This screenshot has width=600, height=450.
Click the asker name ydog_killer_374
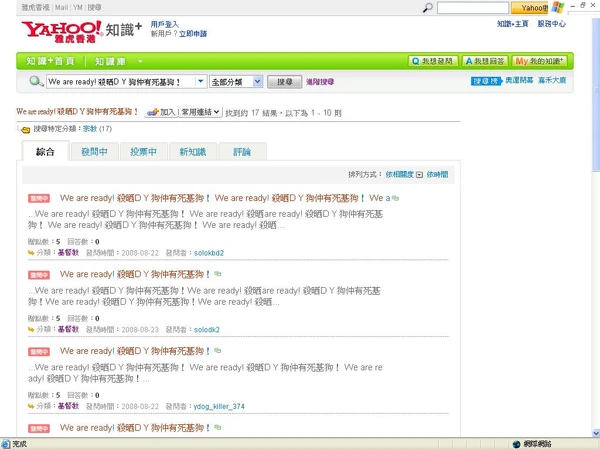coord(219,406)
